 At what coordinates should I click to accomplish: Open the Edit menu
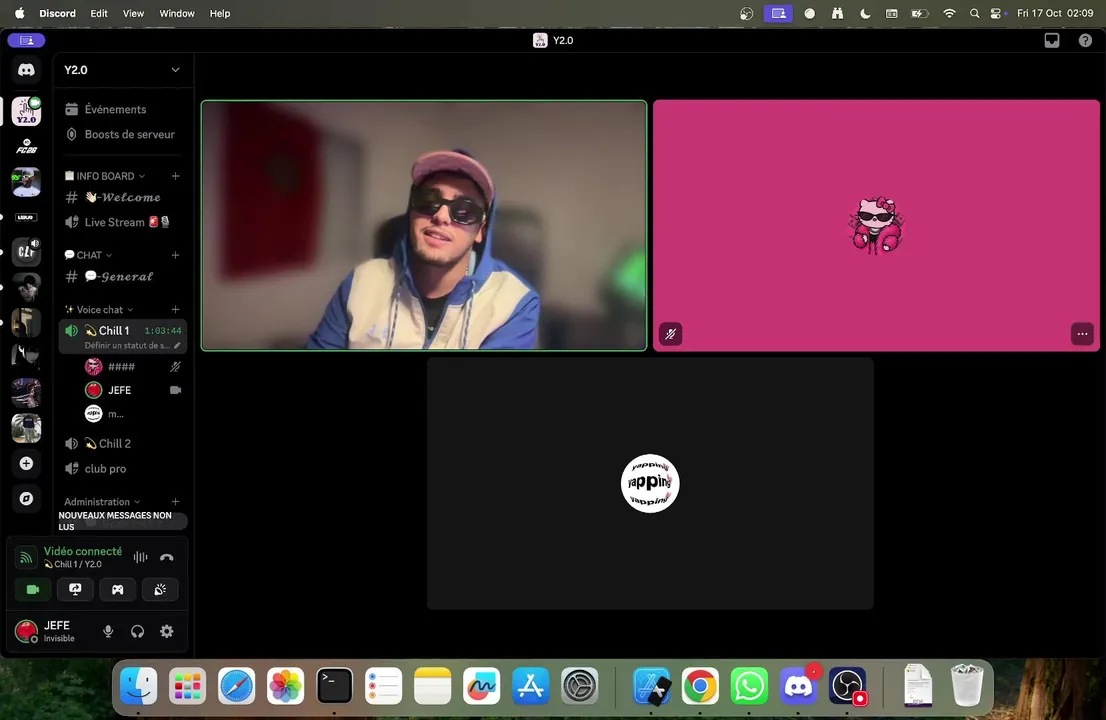[99, 13]
